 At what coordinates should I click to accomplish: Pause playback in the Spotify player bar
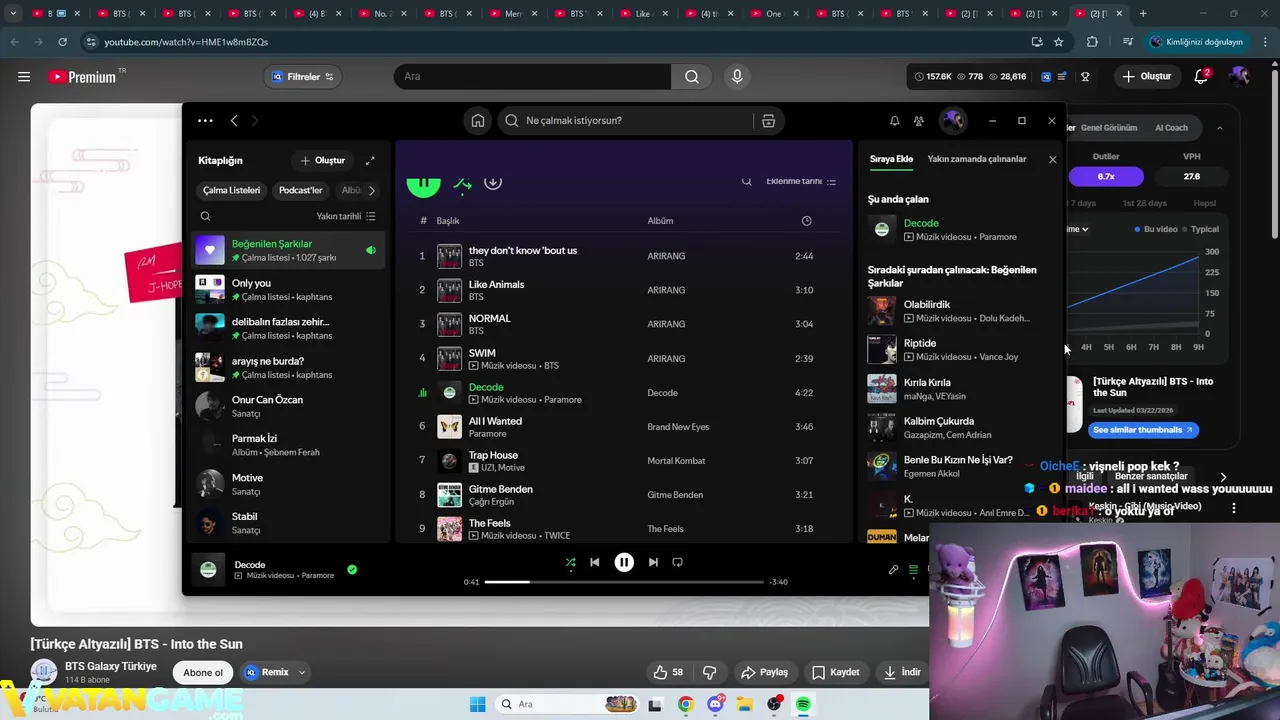624,562
